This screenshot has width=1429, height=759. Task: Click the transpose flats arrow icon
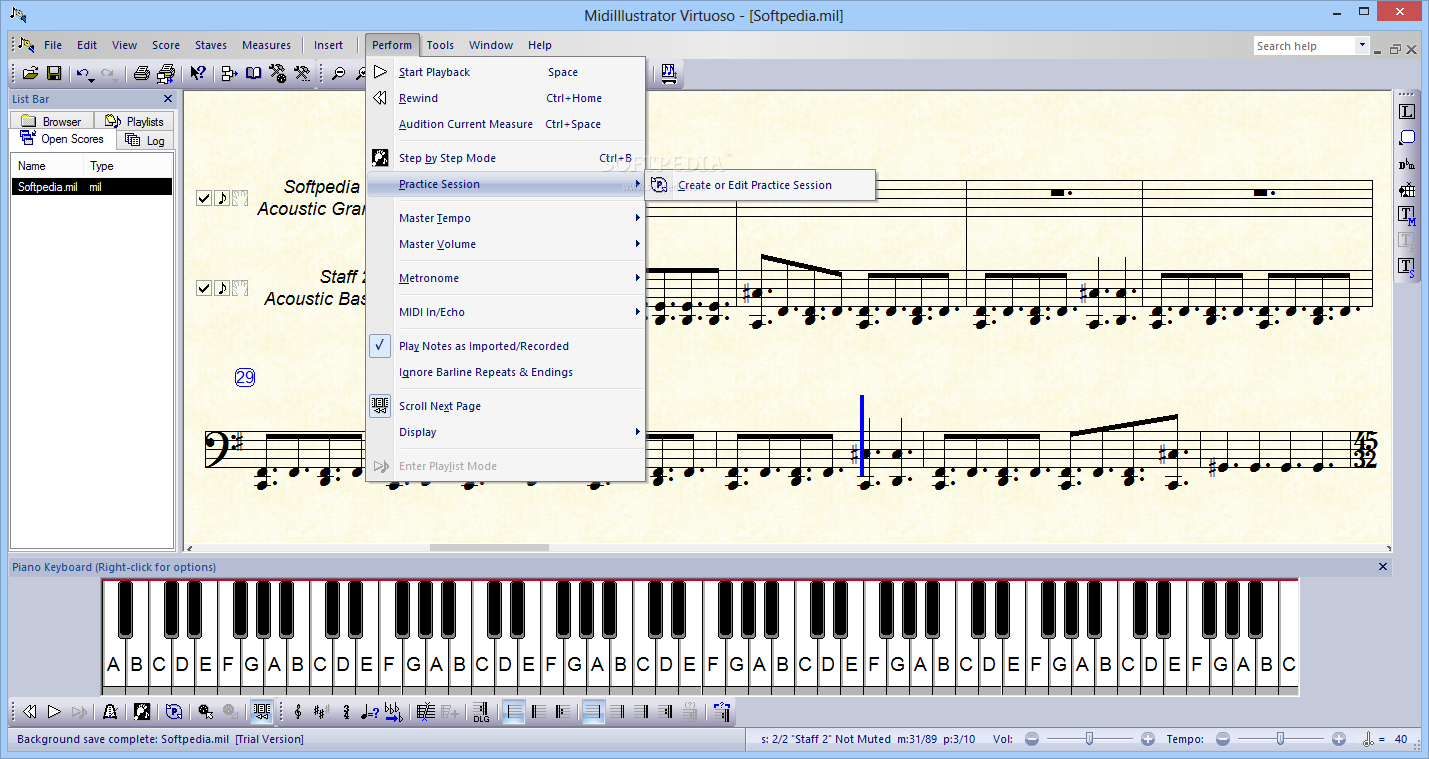coord(393,712)
